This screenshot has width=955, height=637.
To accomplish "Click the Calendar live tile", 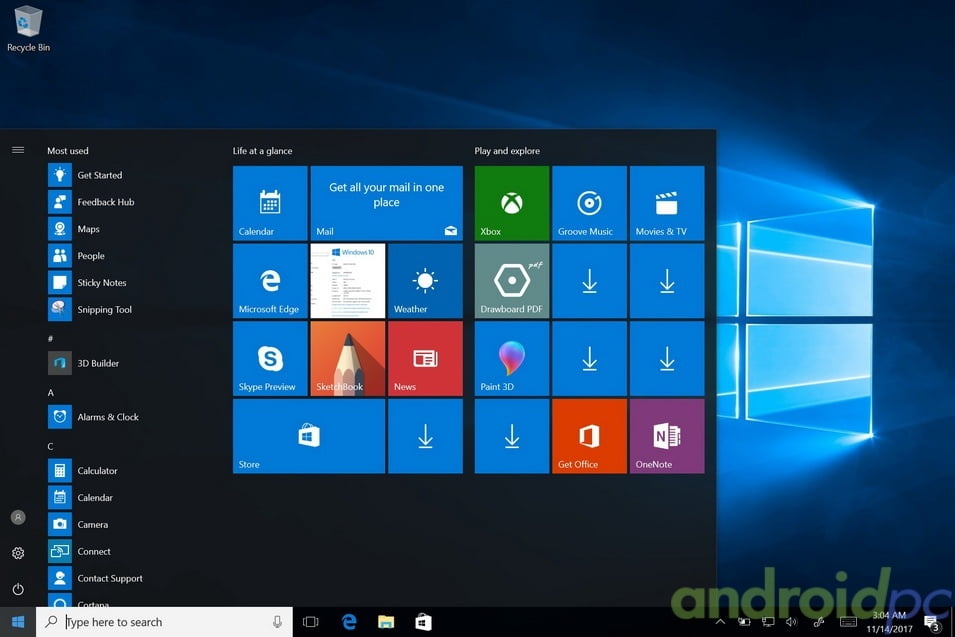I will pos(270,203).
